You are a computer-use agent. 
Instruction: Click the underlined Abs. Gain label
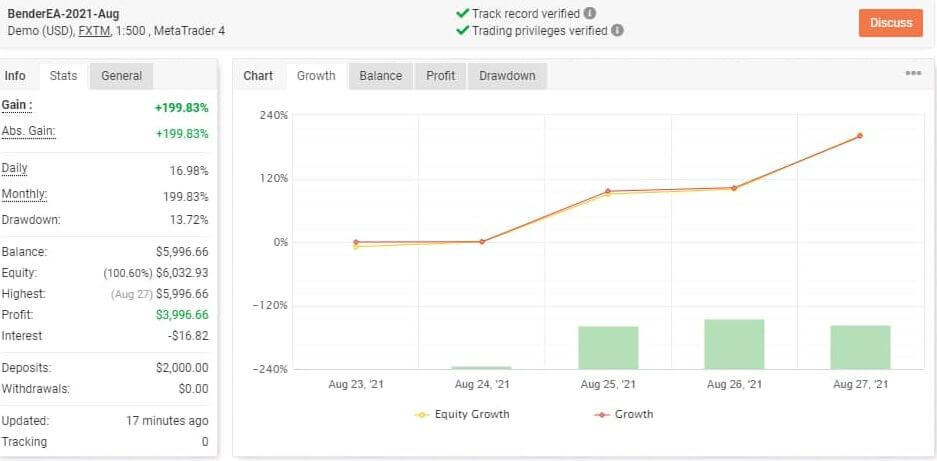(x=28, y=131)
